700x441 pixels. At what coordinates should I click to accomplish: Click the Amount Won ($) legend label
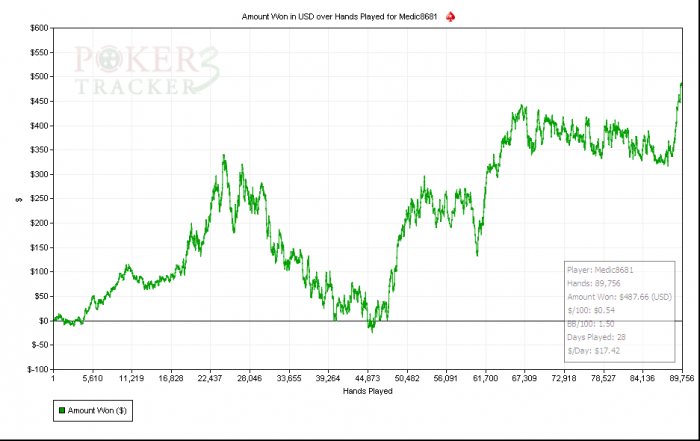[97, 410]
